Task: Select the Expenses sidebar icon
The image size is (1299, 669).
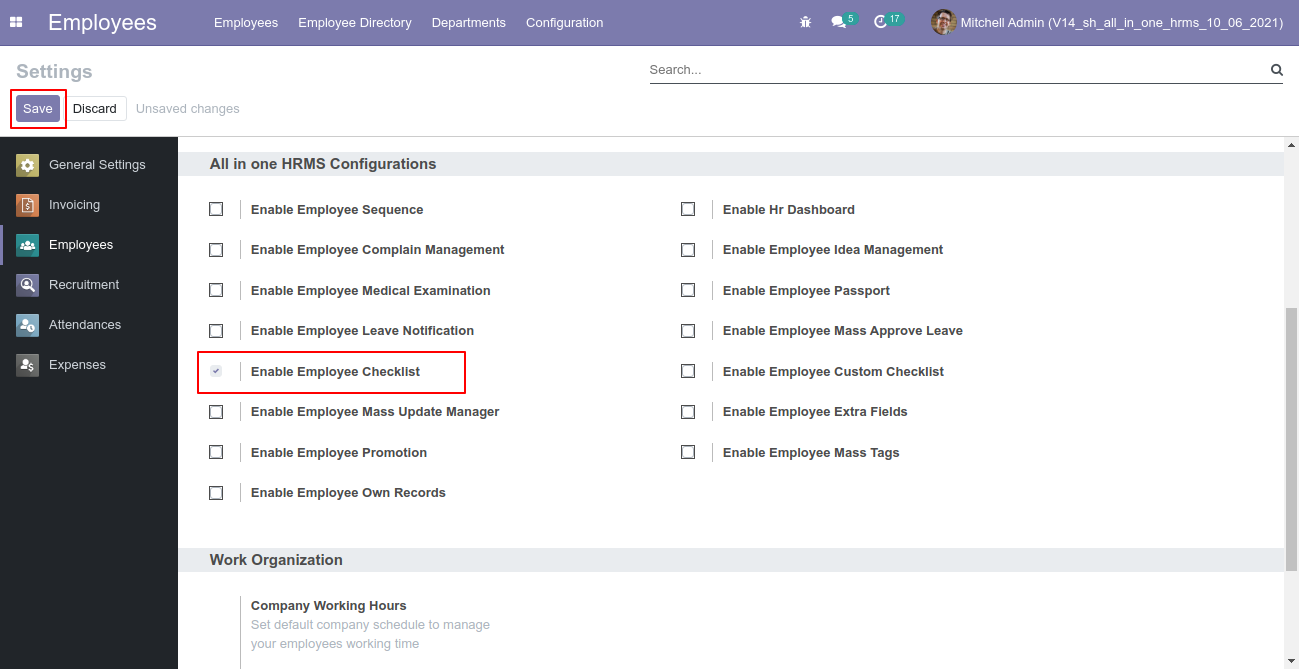Action: click(27, 365)
